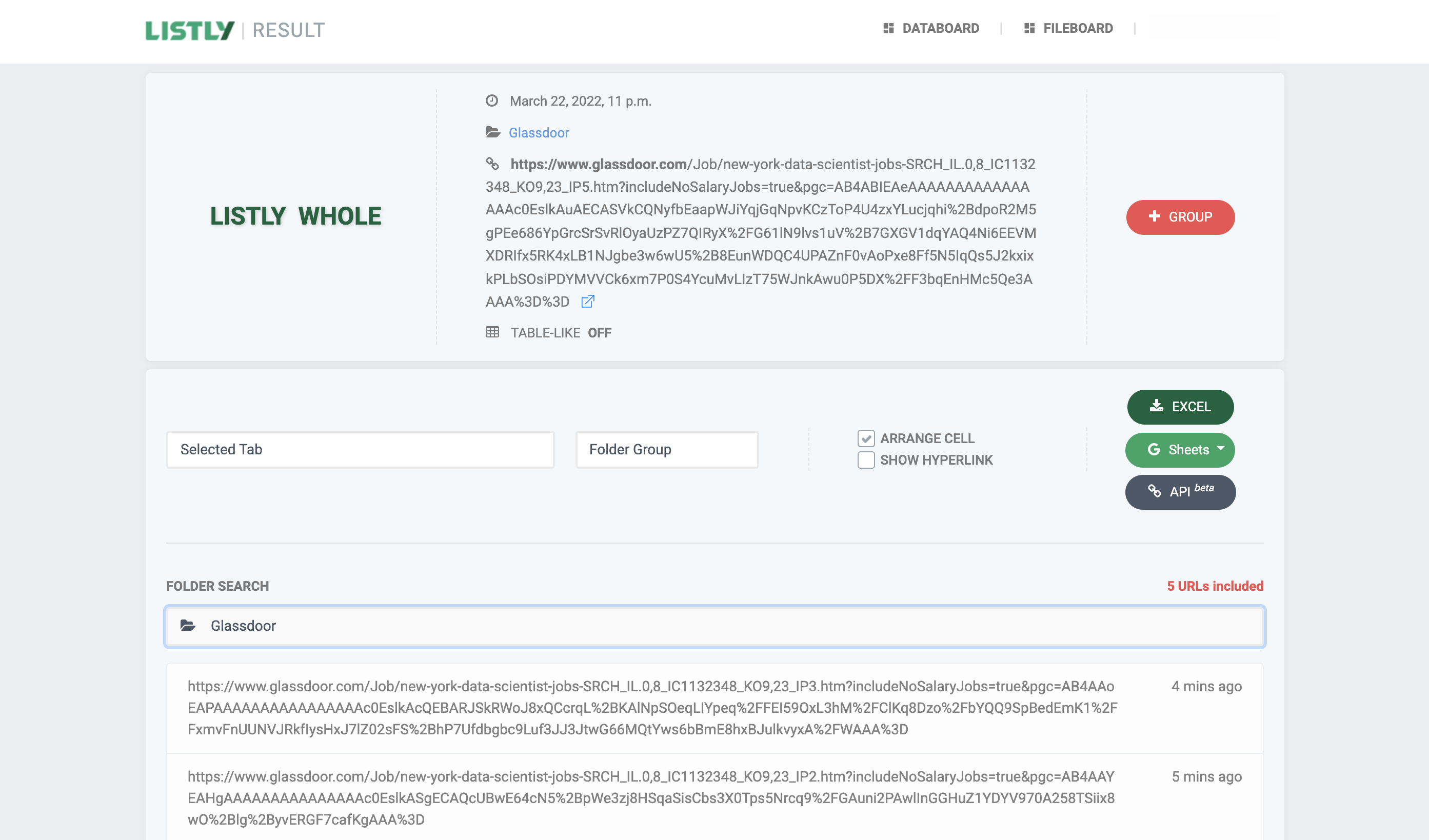Open the Folder Group dropdown
The image size is (1429, 840).
click(x=667, y=449)
